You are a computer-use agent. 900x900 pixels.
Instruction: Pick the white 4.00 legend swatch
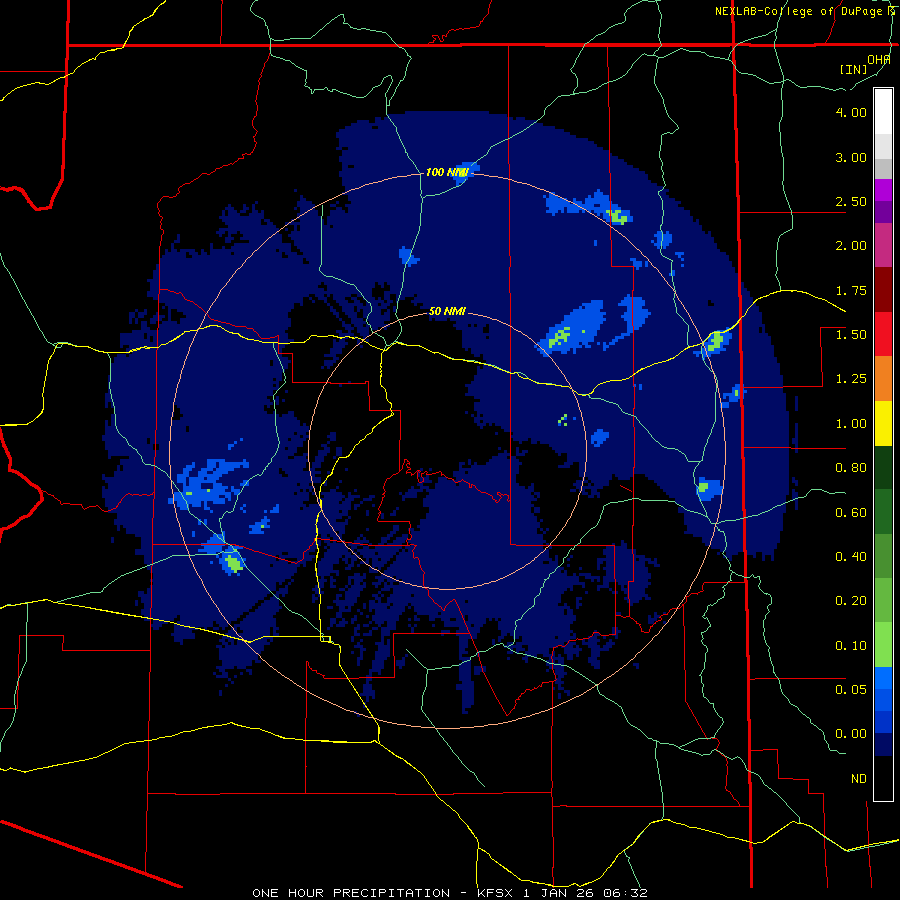(883, 111)
